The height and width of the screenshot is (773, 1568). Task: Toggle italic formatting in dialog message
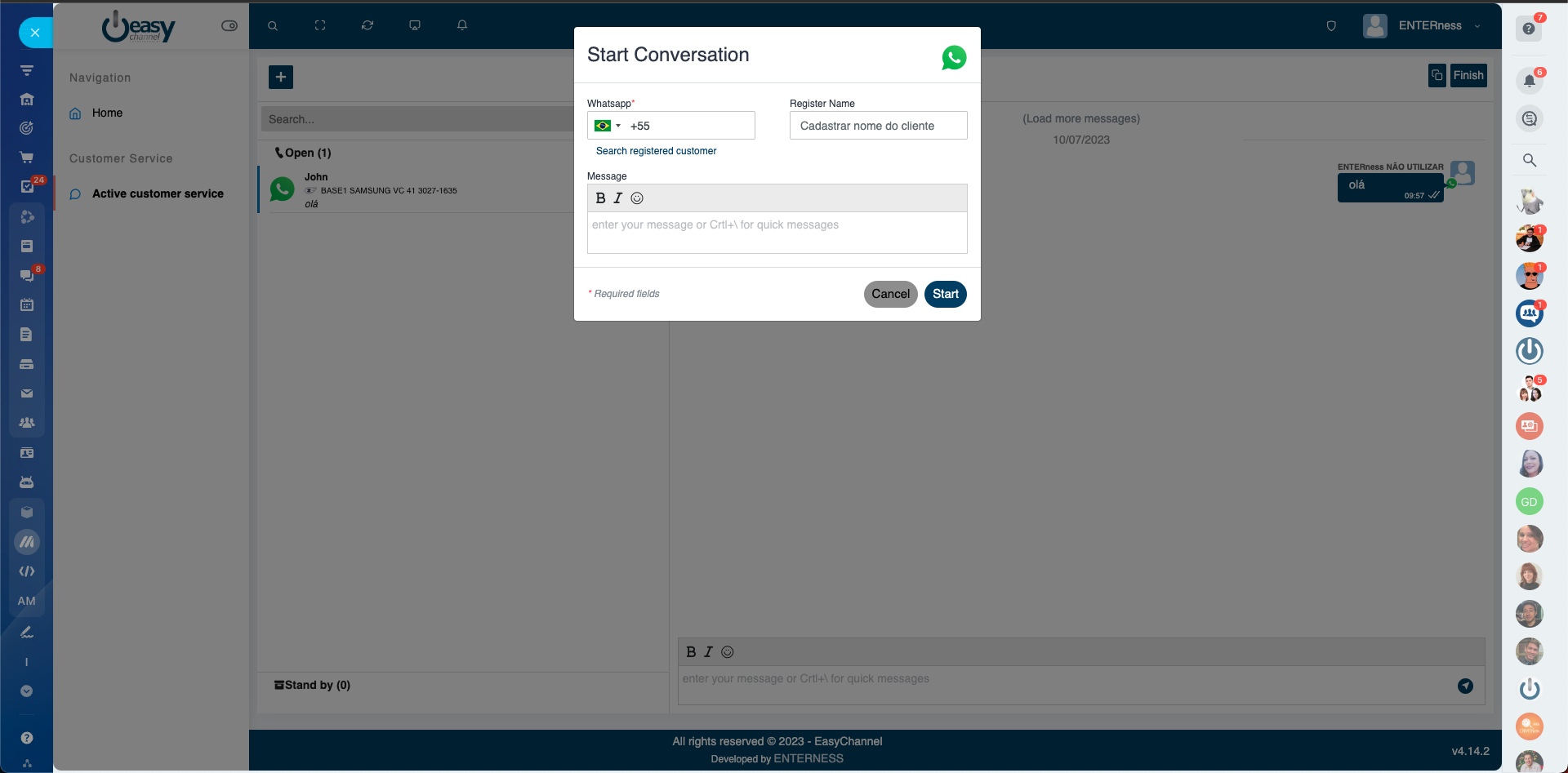[x=618, y=198]
